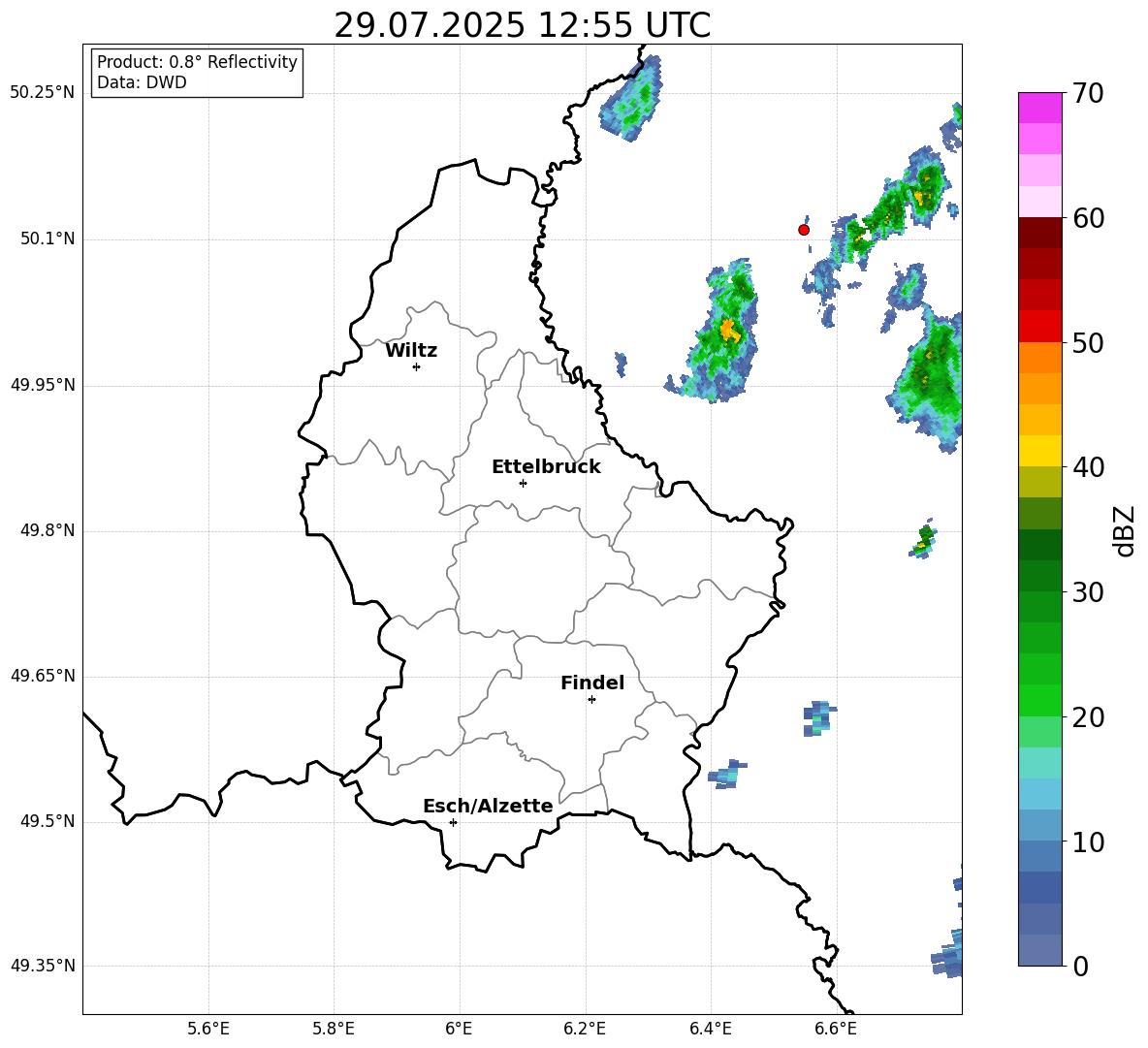Click the 50.1°N latitude label
Viewport: 1148px width, 1048px height.
pos(48,239)
